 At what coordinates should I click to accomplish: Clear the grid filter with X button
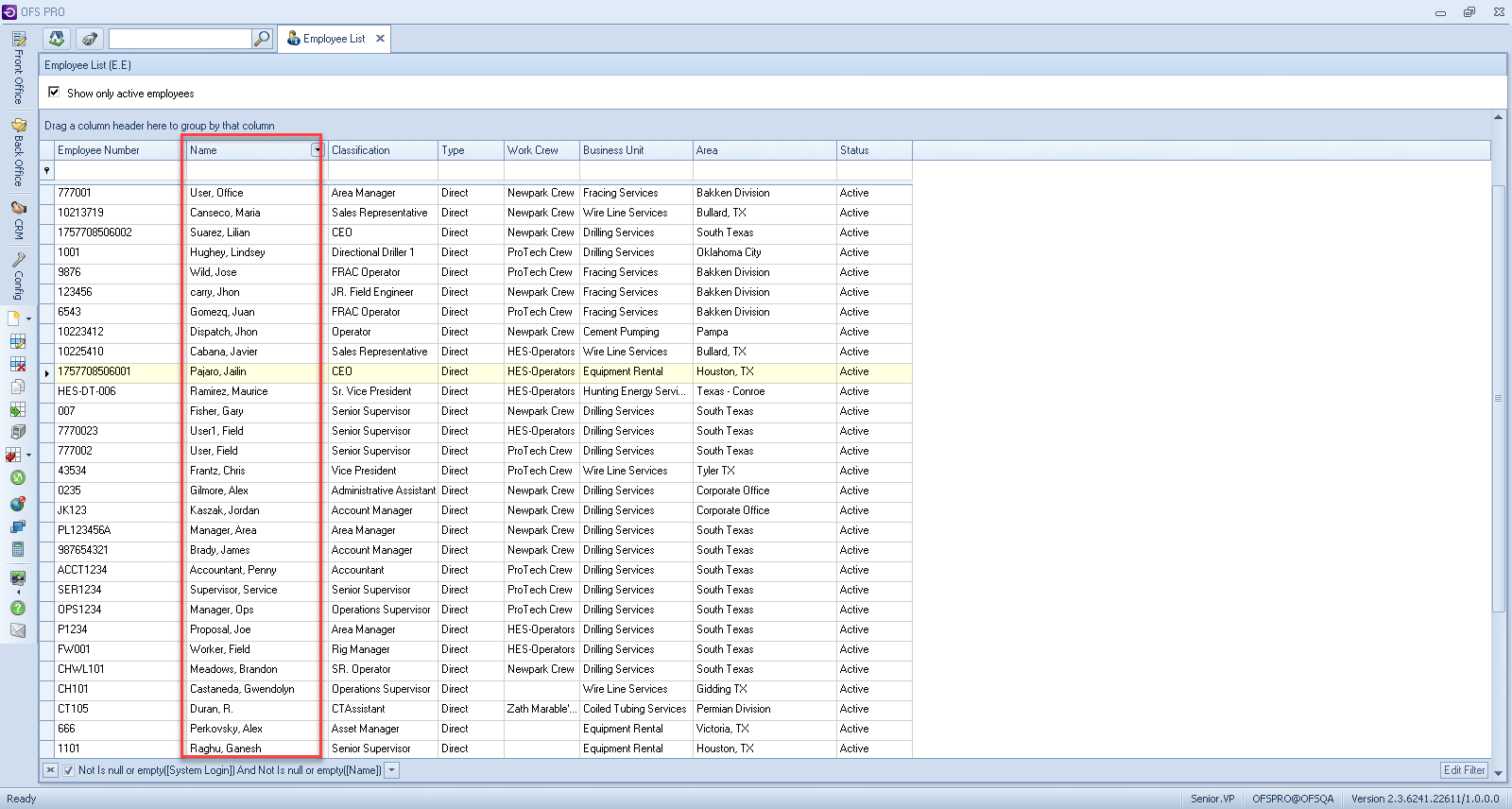click(x=51, y=770)
